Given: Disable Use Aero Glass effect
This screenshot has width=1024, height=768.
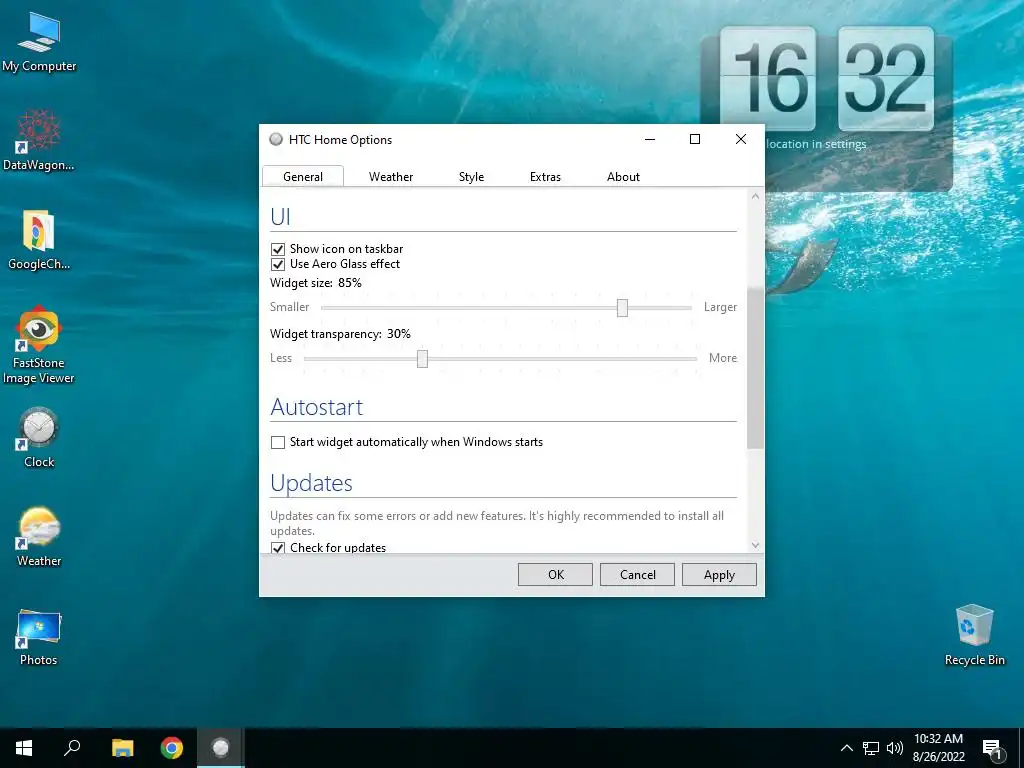Looking at the screenshot, I should 278,264.
